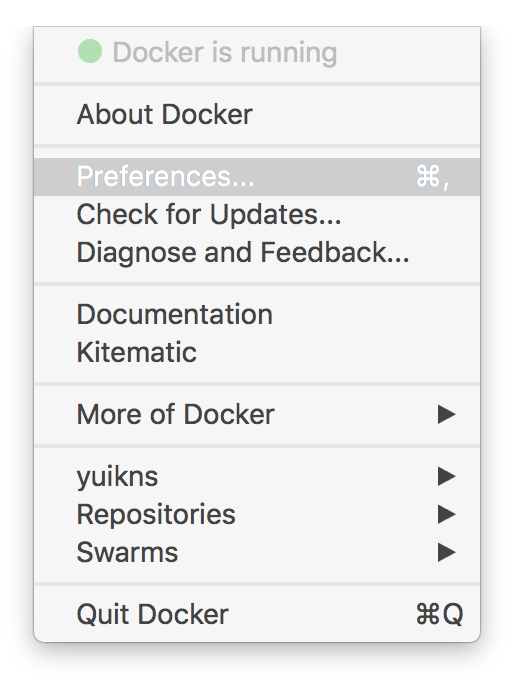Viewport: 514px width, 684px height.
Task: Select More of Docker label
Action: point(175,414)
